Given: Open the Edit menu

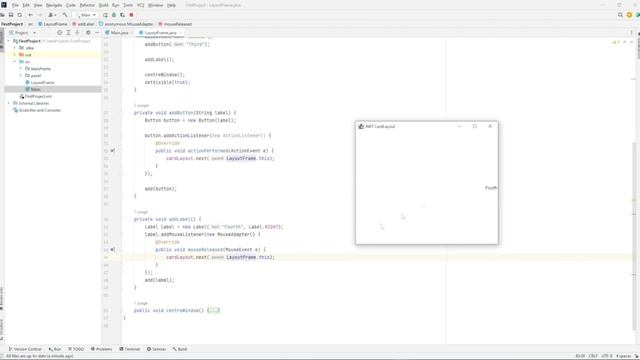Looking at the screenshot, I should click(26, 5).
